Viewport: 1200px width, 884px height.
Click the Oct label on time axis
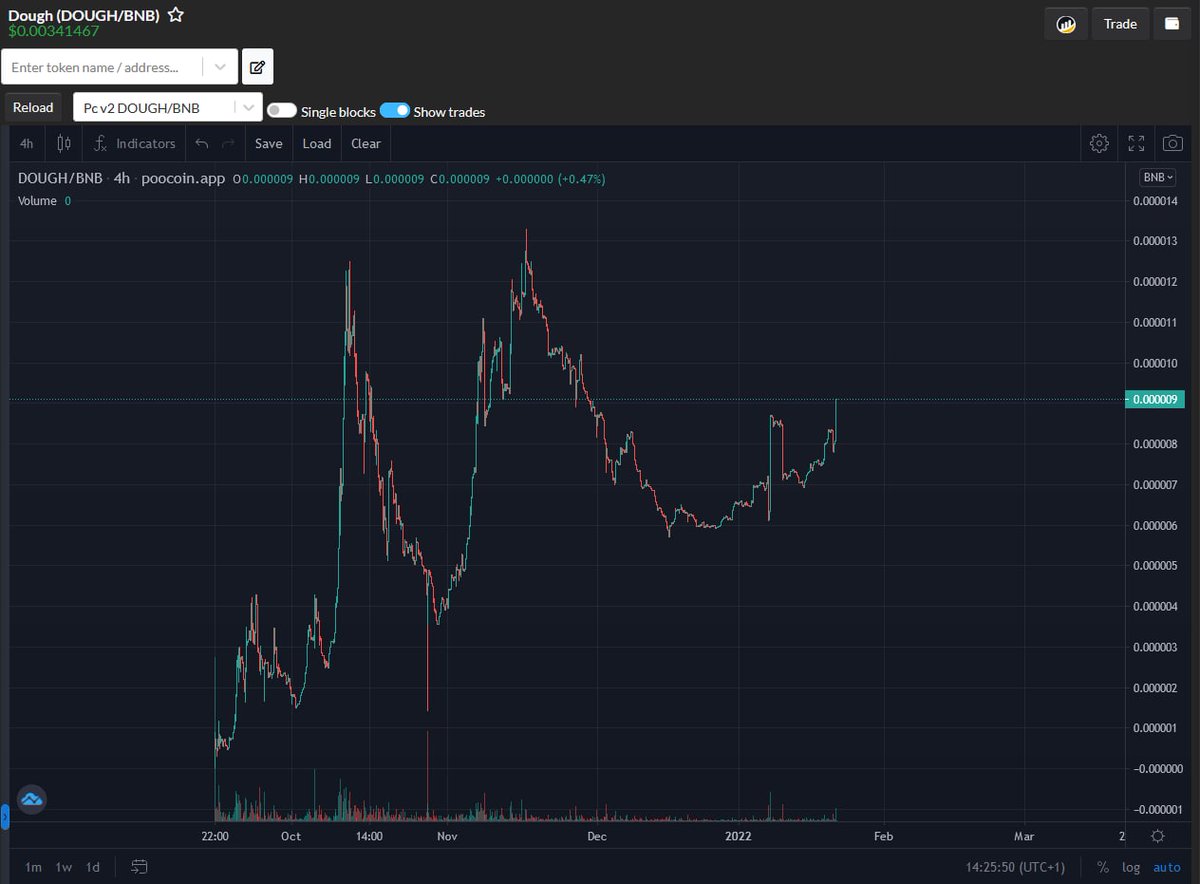(x=291, y=836)
